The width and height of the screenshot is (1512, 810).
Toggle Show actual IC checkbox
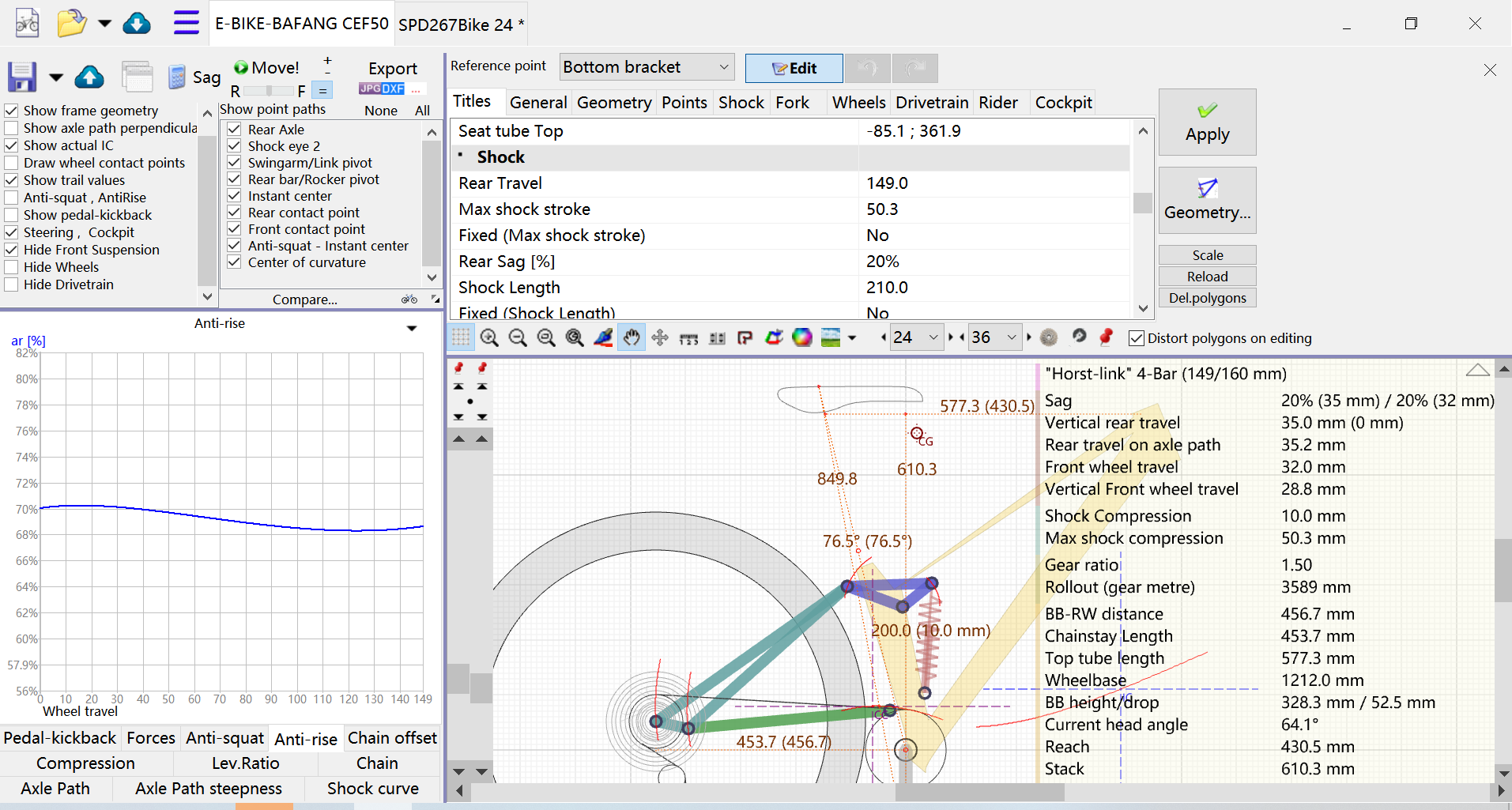coord(12,145)
